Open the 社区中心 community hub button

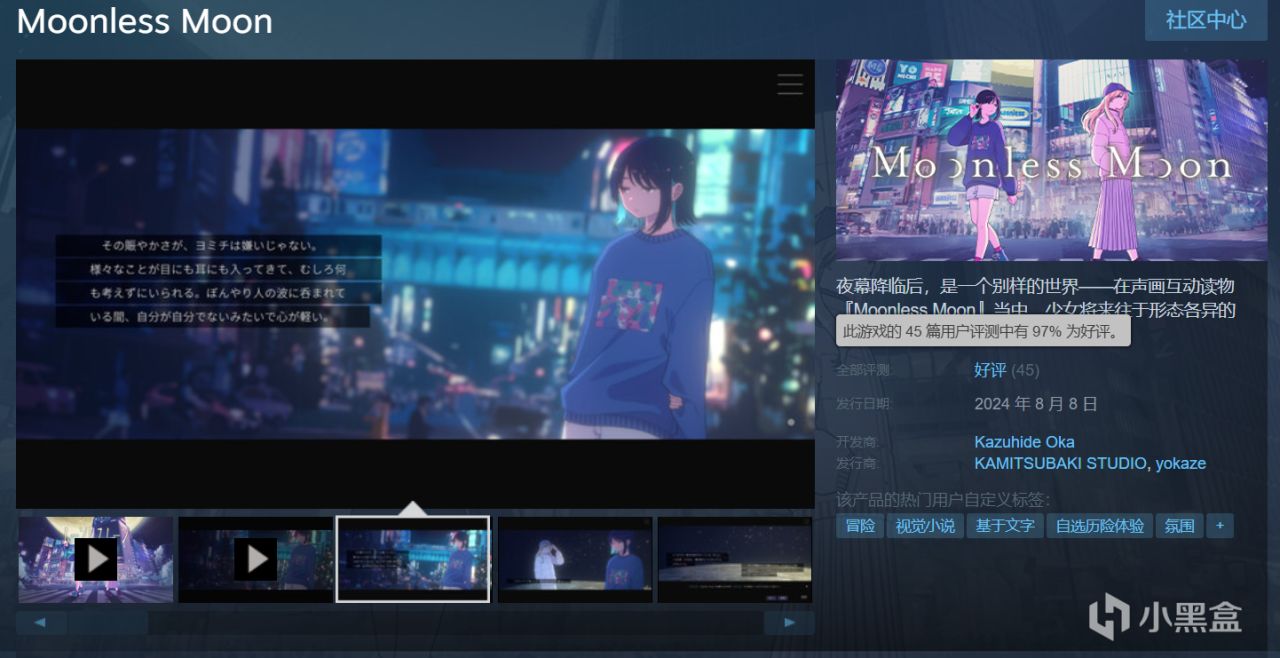pos(1206,19)
